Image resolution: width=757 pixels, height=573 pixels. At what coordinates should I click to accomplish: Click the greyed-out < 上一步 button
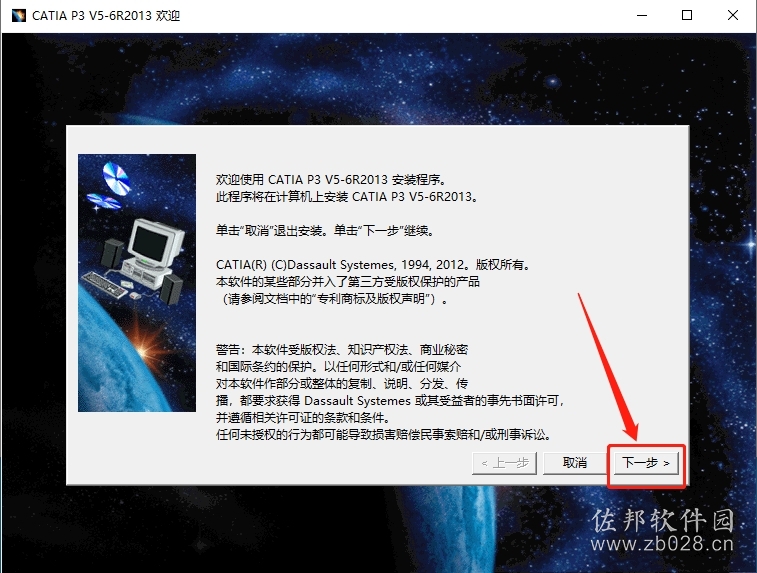[505, 463]
